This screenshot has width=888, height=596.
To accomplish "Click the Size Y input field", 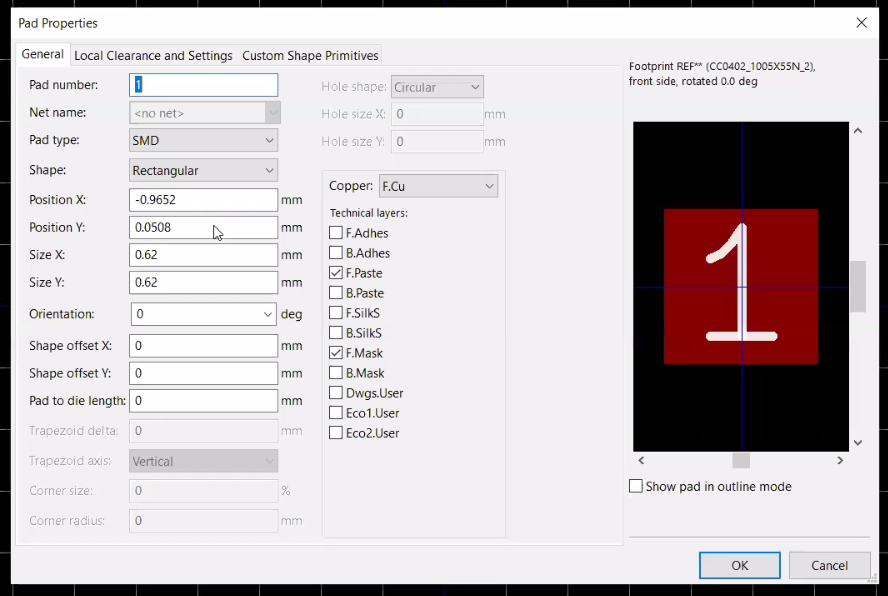I will 204,282.
